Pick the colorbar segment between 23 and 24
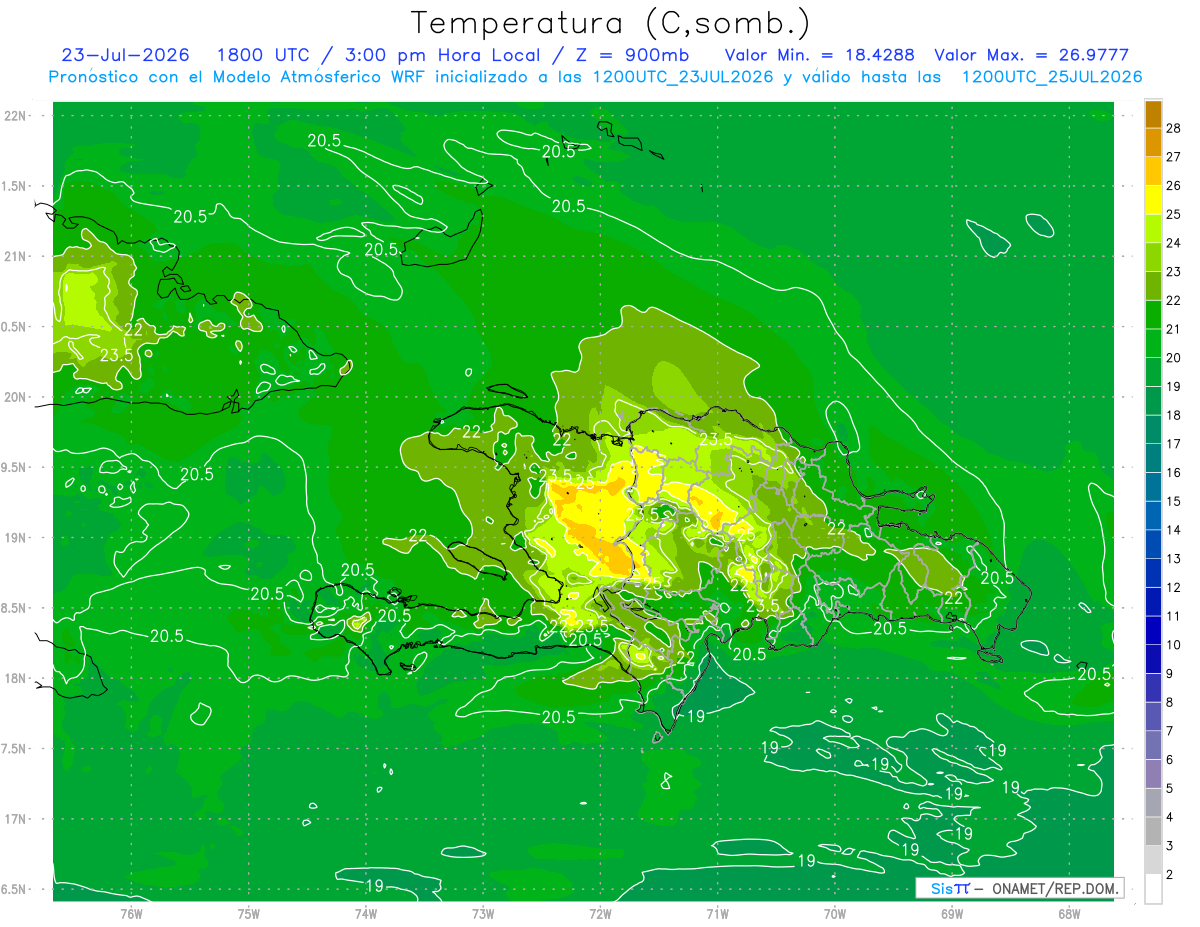Image resolution: width=1200 pixels, height=927 pixels. click(1153, 257)
